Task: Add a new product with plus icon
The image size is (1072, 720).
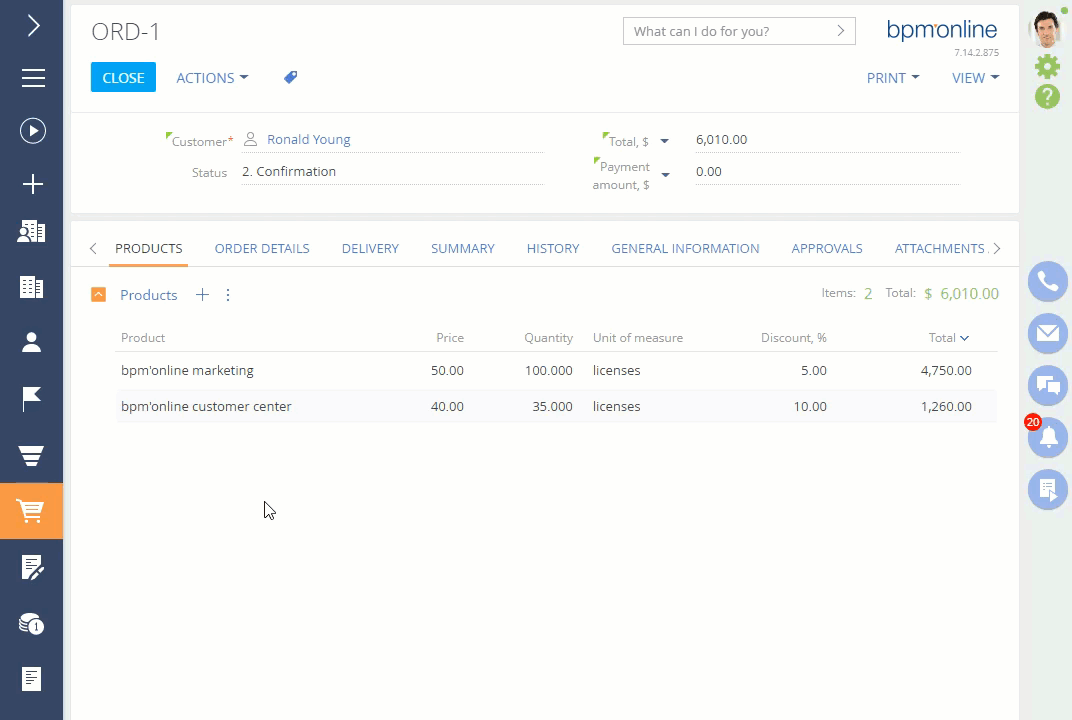Action: pyautogui.click(x=202, y=295)
